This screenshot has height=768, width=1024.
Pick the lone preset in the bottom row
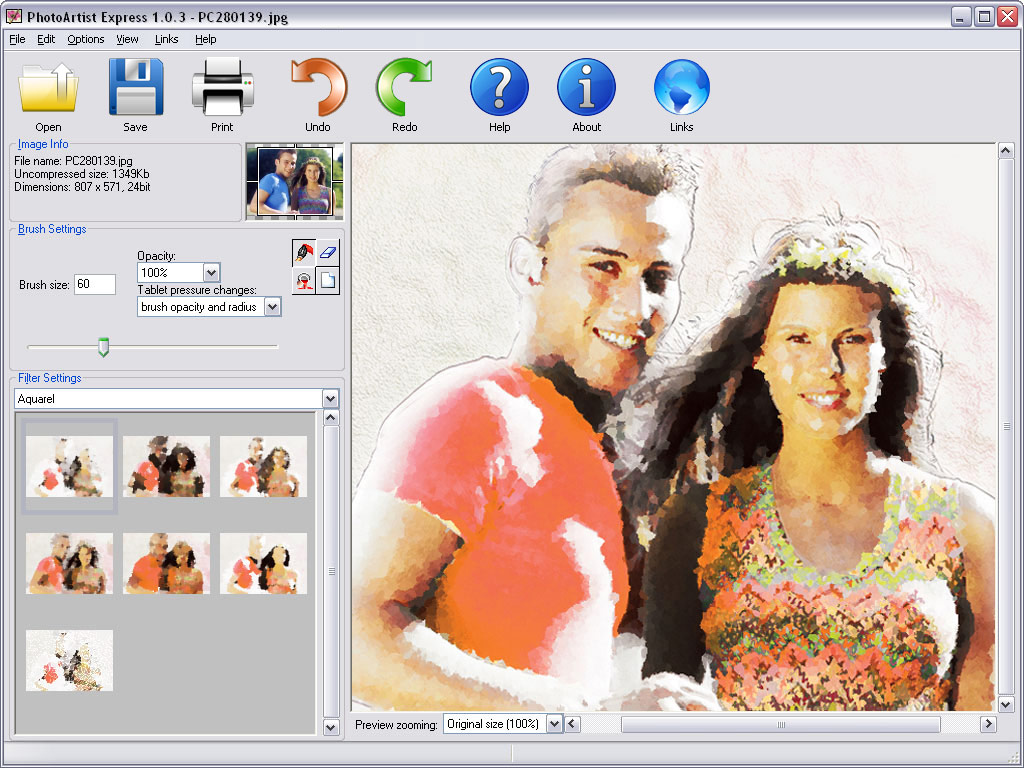(x=69, y=660)
